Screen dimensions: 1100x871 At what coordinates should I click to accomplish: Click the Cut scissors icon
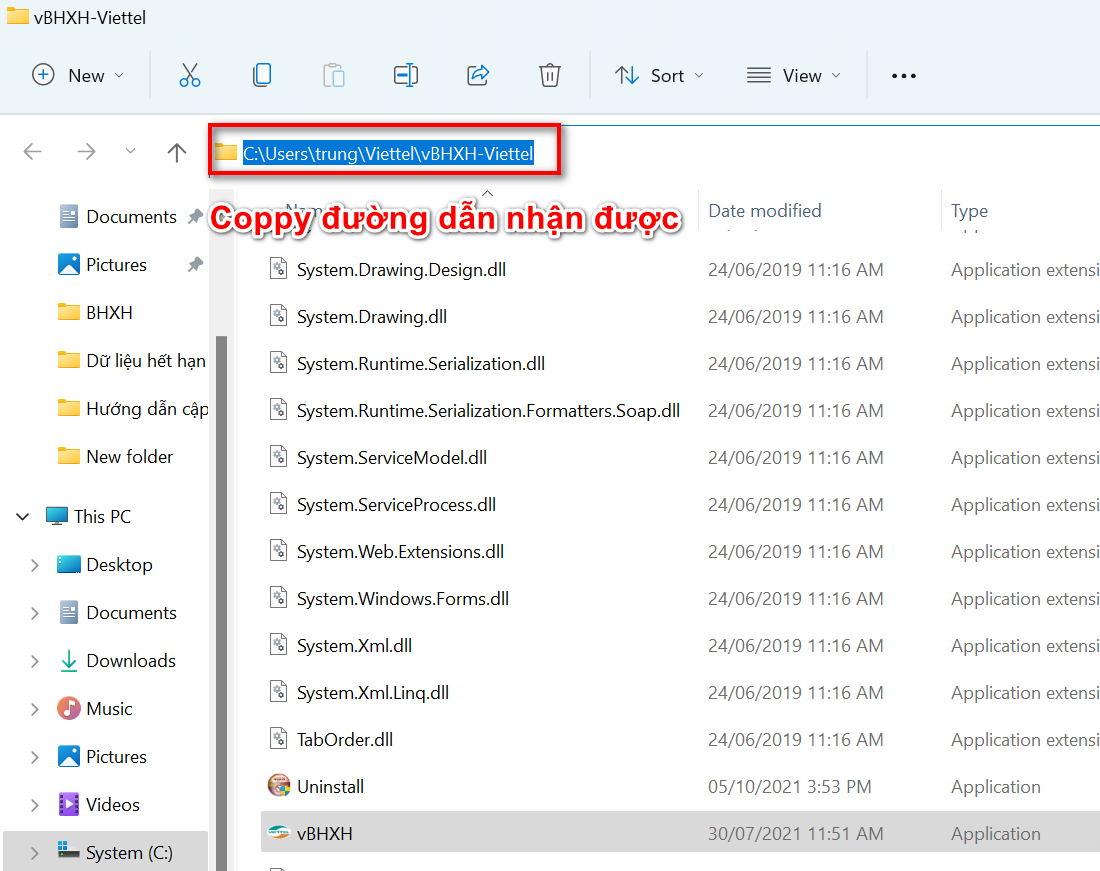[189, 75]
